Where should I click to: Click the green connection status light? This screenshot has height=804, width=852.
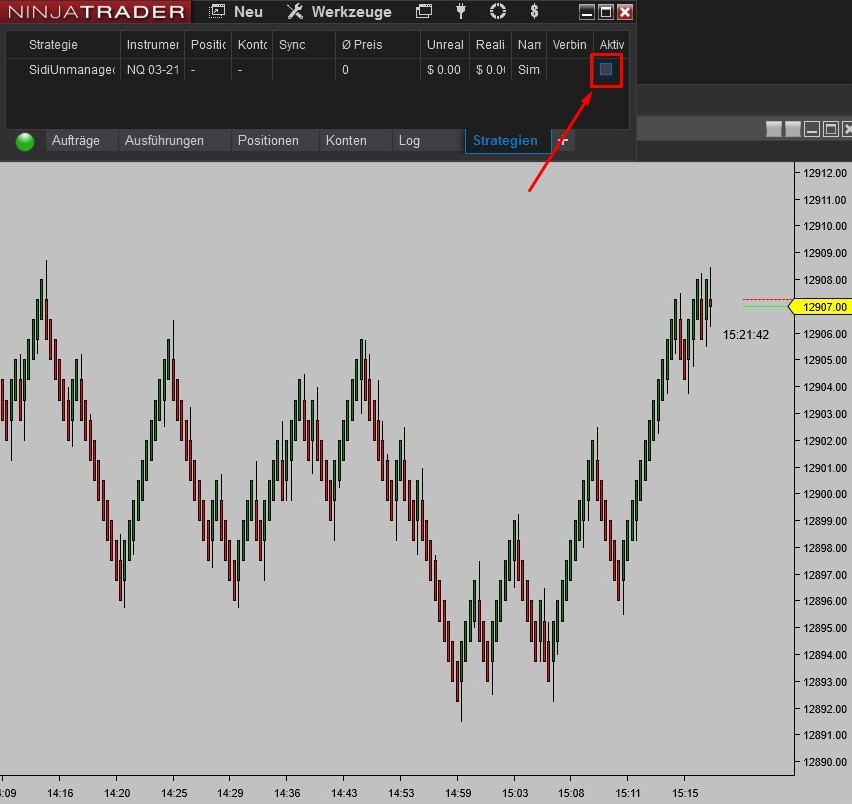(25, 142)
